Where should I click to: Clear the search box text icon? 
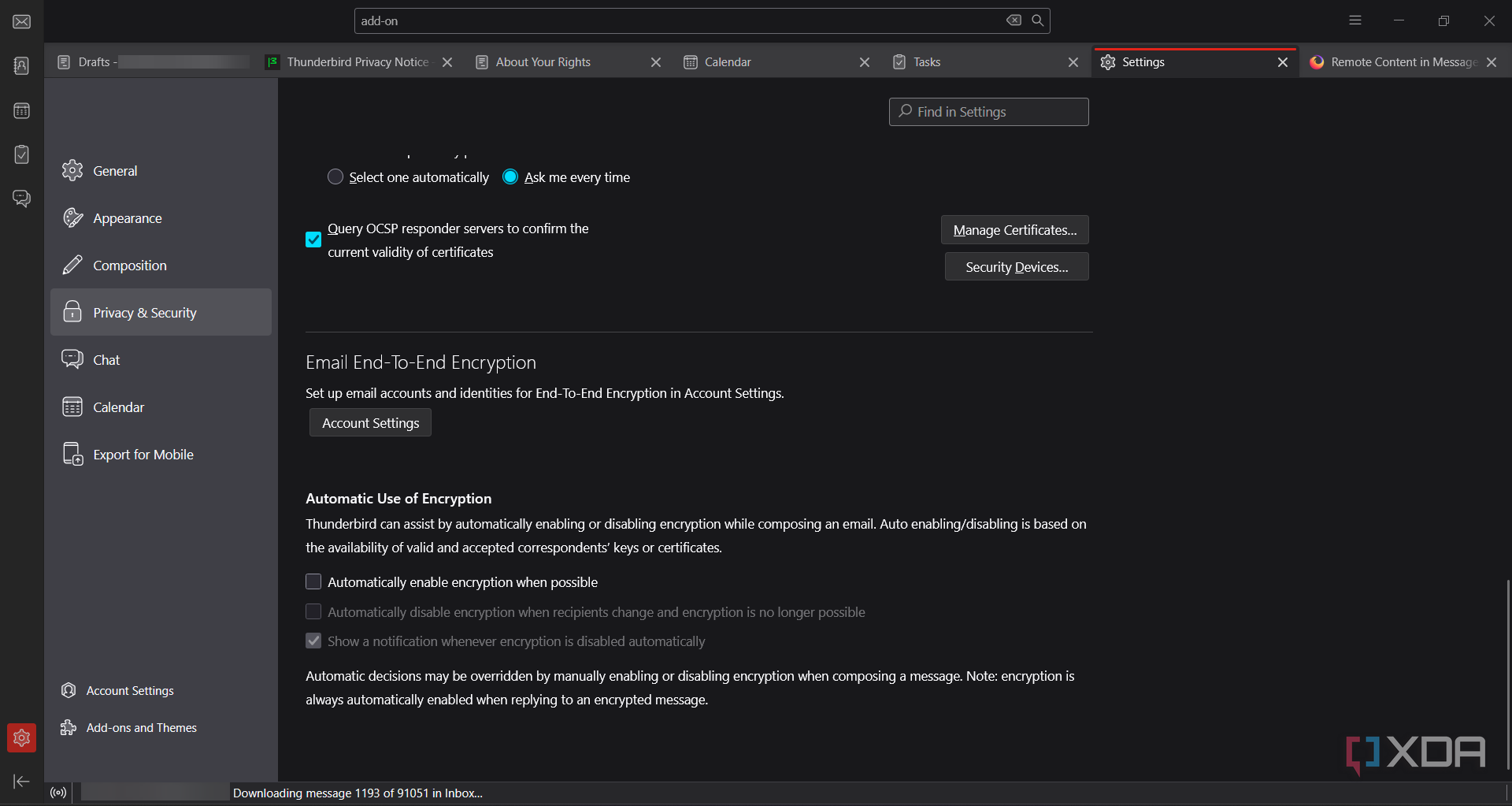pyautogui.click(x=1014, y=20)
